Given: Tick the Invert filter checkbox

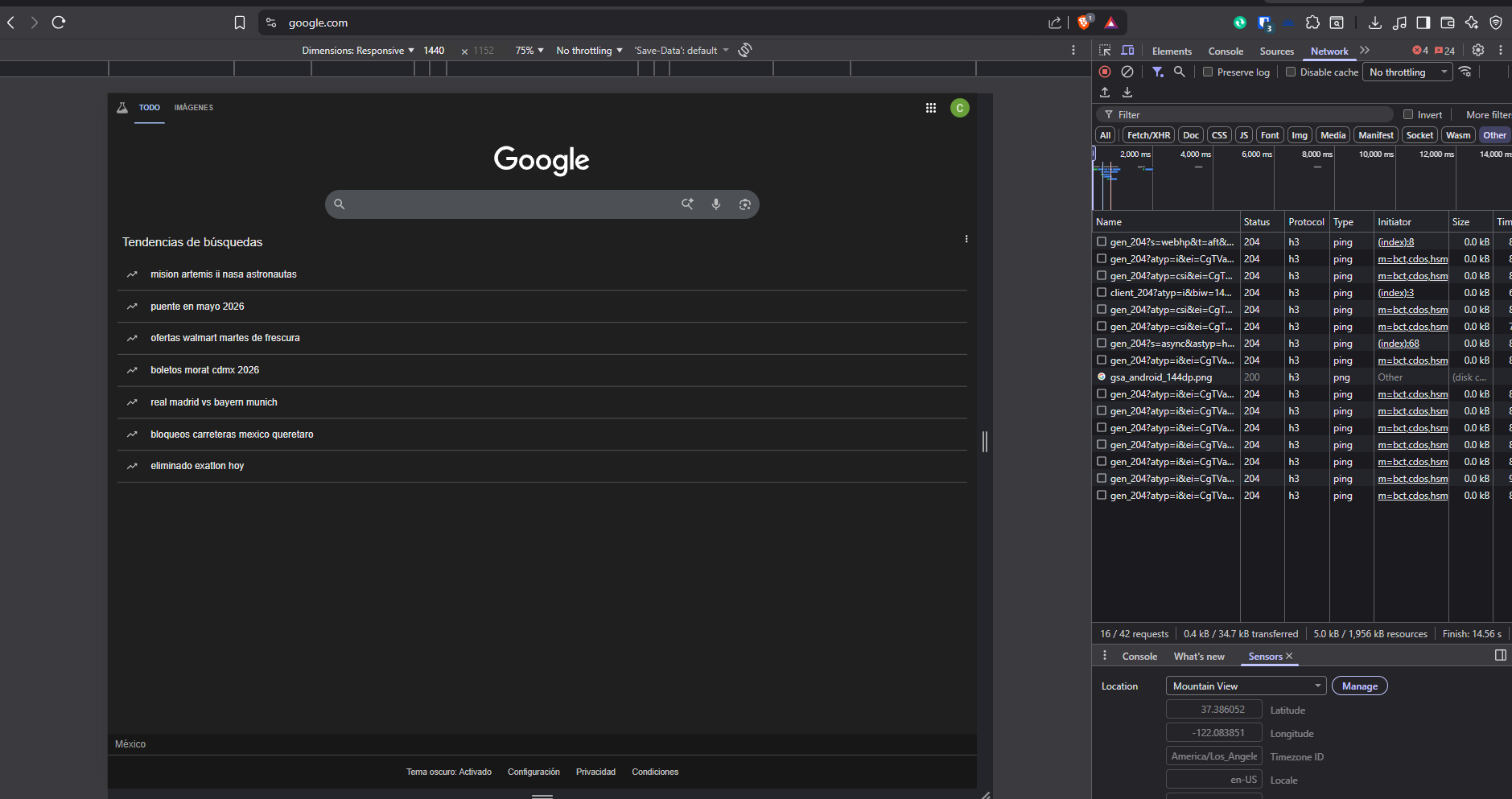Looking at the screenshot, I should coord(1408,114).
